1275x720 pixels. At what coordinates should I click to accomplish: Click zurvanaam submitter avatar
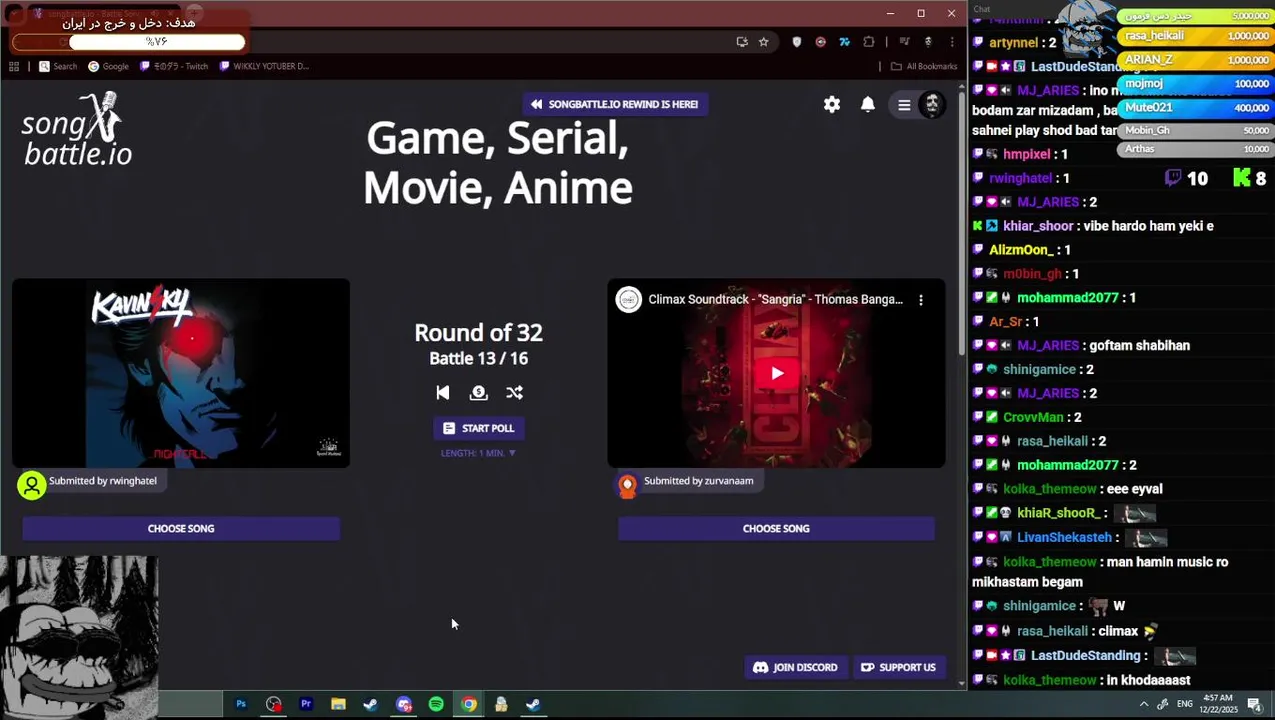tap(627, 485)
